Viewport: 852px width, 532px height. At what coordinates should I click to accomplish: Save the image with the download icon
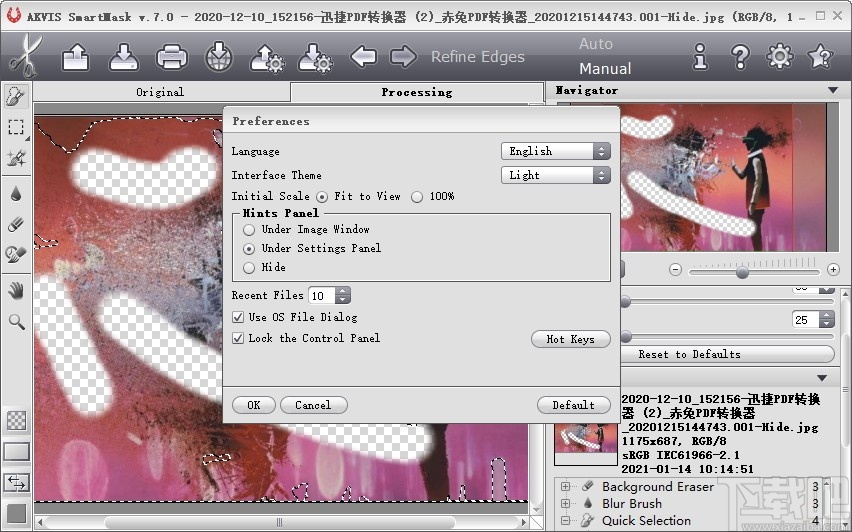(123, 57)
